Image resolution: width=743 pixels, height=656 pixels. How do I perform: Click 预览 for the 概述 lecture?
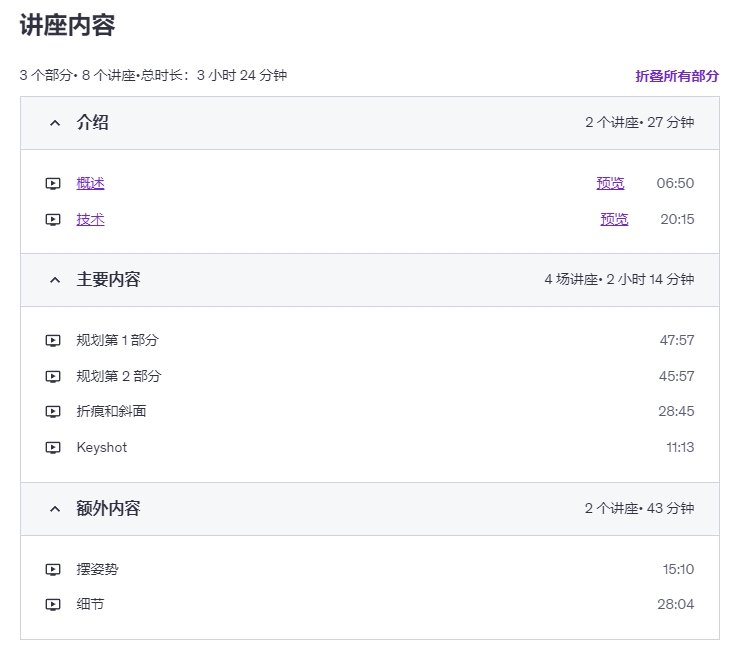coord(610,183)
